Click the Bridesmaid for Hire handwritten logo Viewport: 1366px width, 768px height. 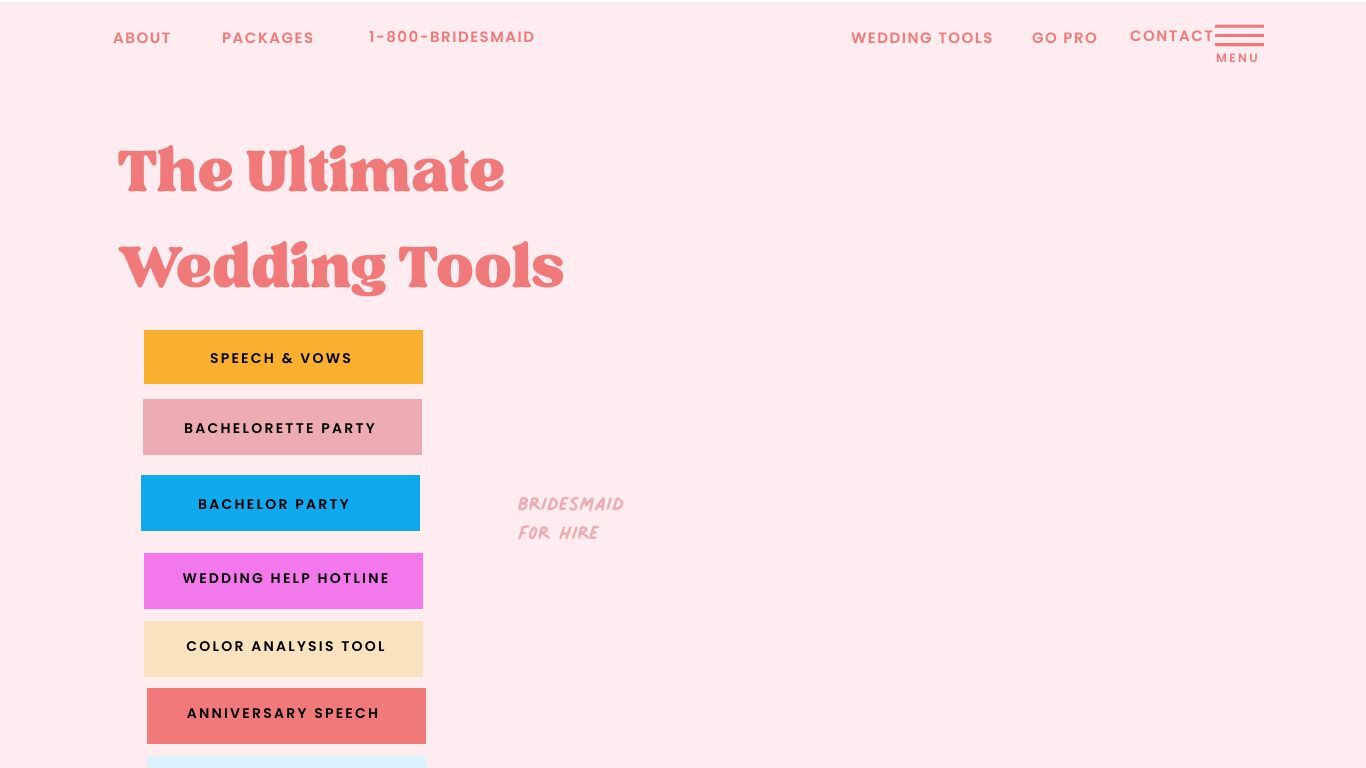point(571,518)
